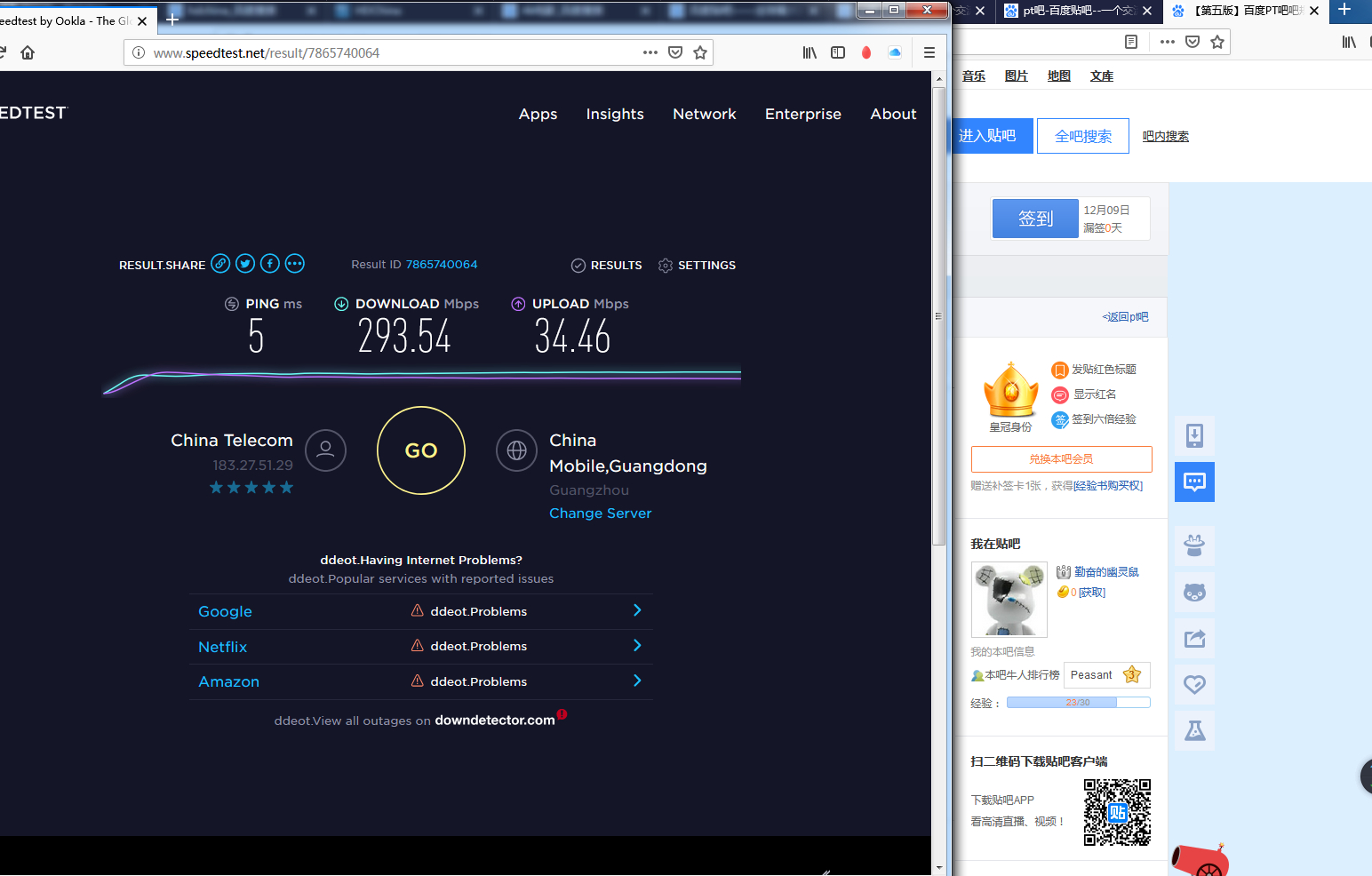Close the pt吧-百度贴吧 tab
Screen dimensions: 1372x876
point(1147,11)
